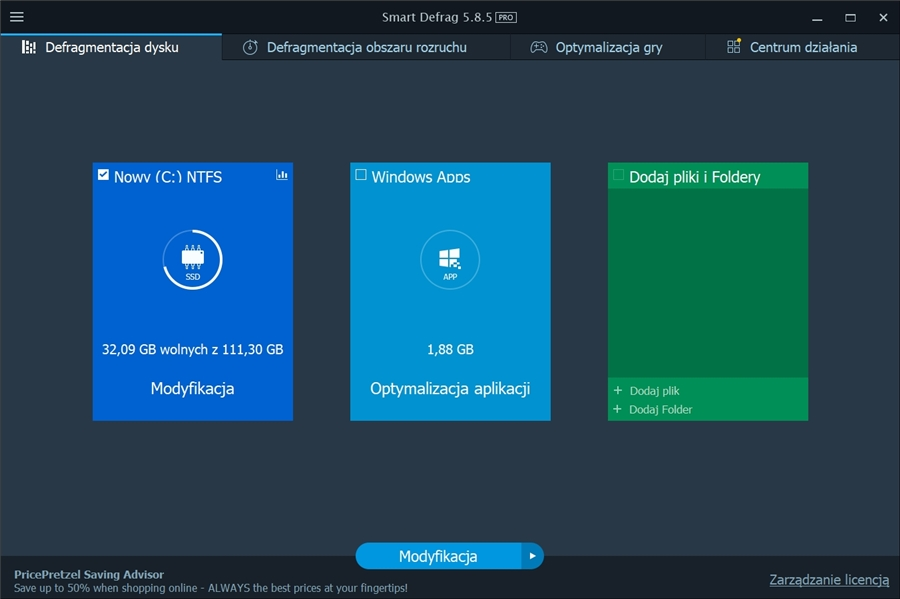Click the Dodaj Folder text entry
The width and height of the screenshot is (900, 599).
click(660, 410)
